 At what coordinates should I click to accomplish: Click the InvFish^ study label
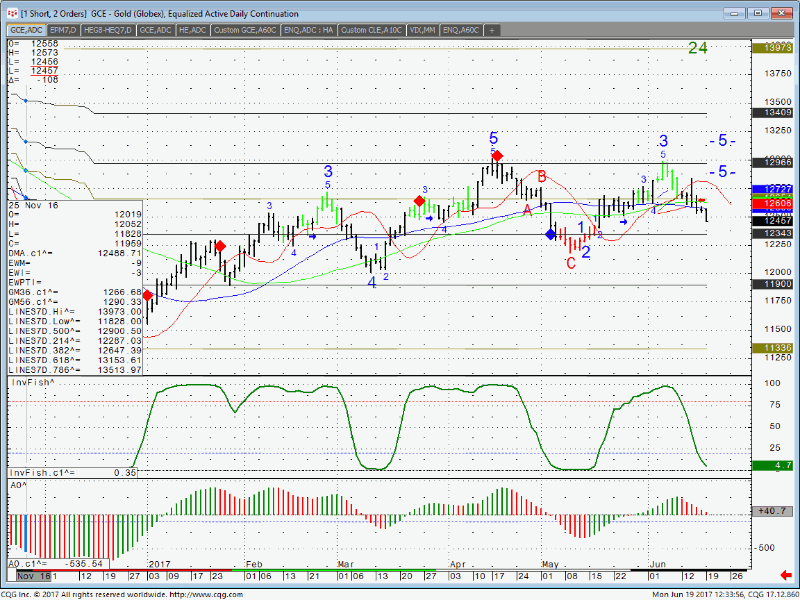pyautogui.click(x=33, y=382)
